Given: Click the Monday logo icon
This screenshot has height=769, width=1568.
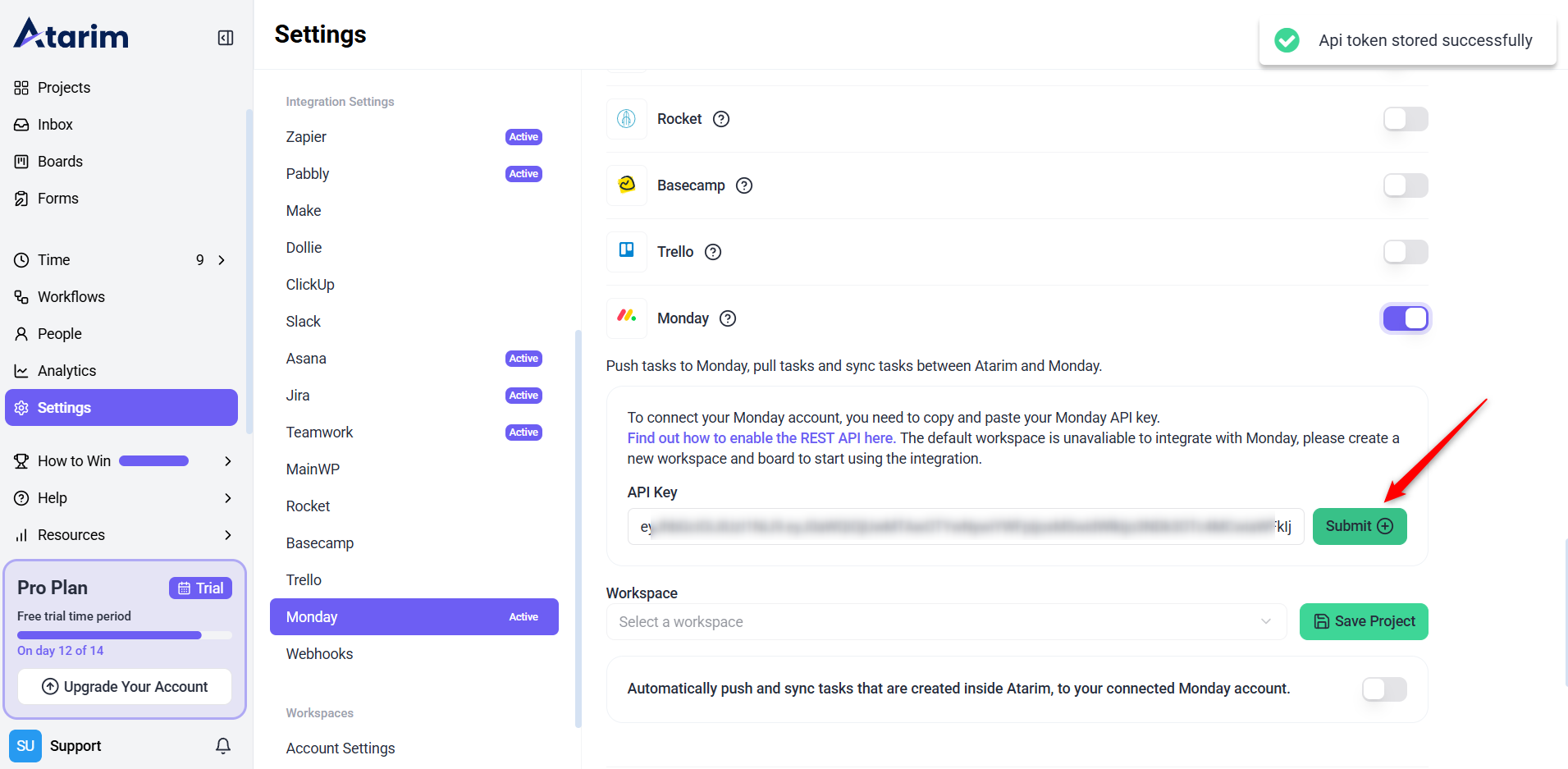Looking at the screenshot, I should pos(627,318).
